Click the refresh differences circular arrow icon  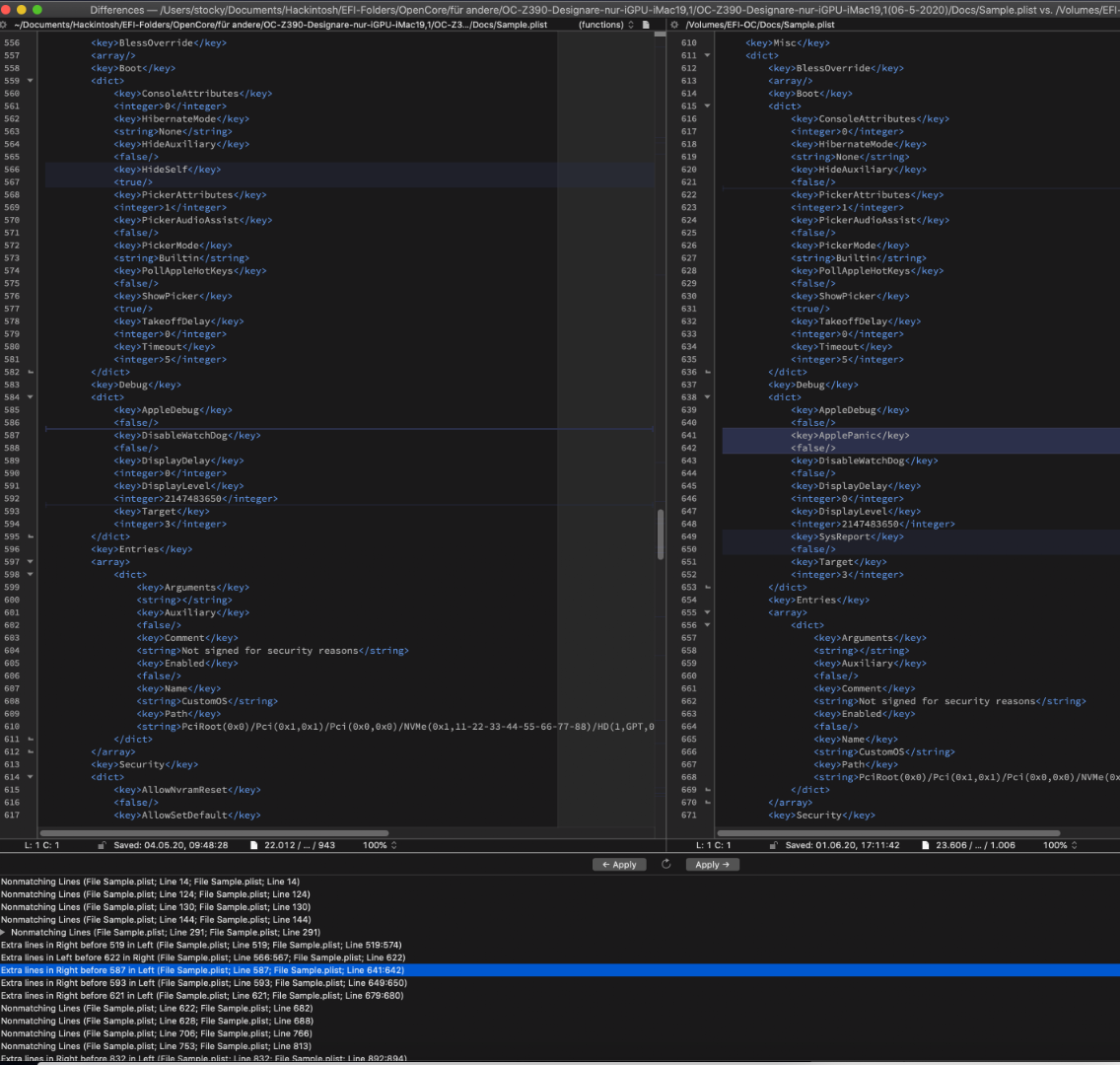(665, 865)
